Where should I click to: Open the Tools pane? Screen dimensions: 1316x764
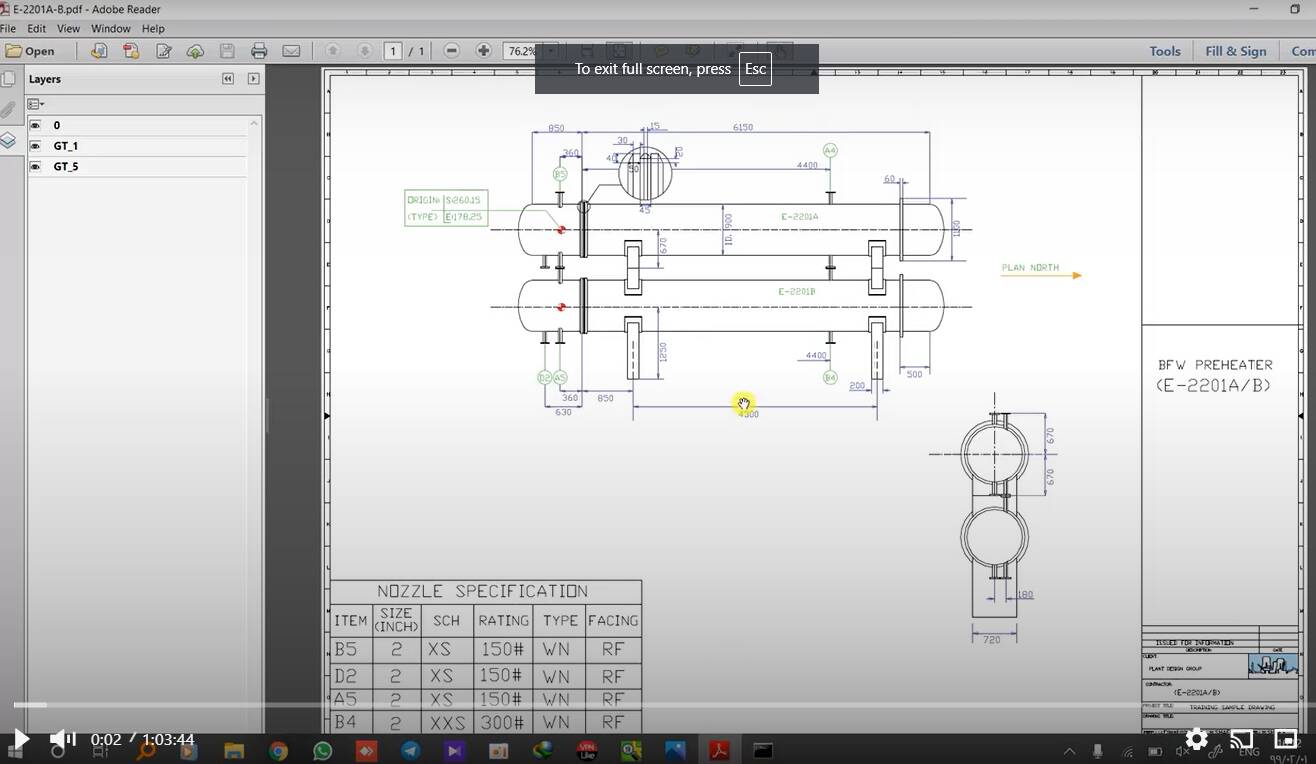(x=1165, y=51)
